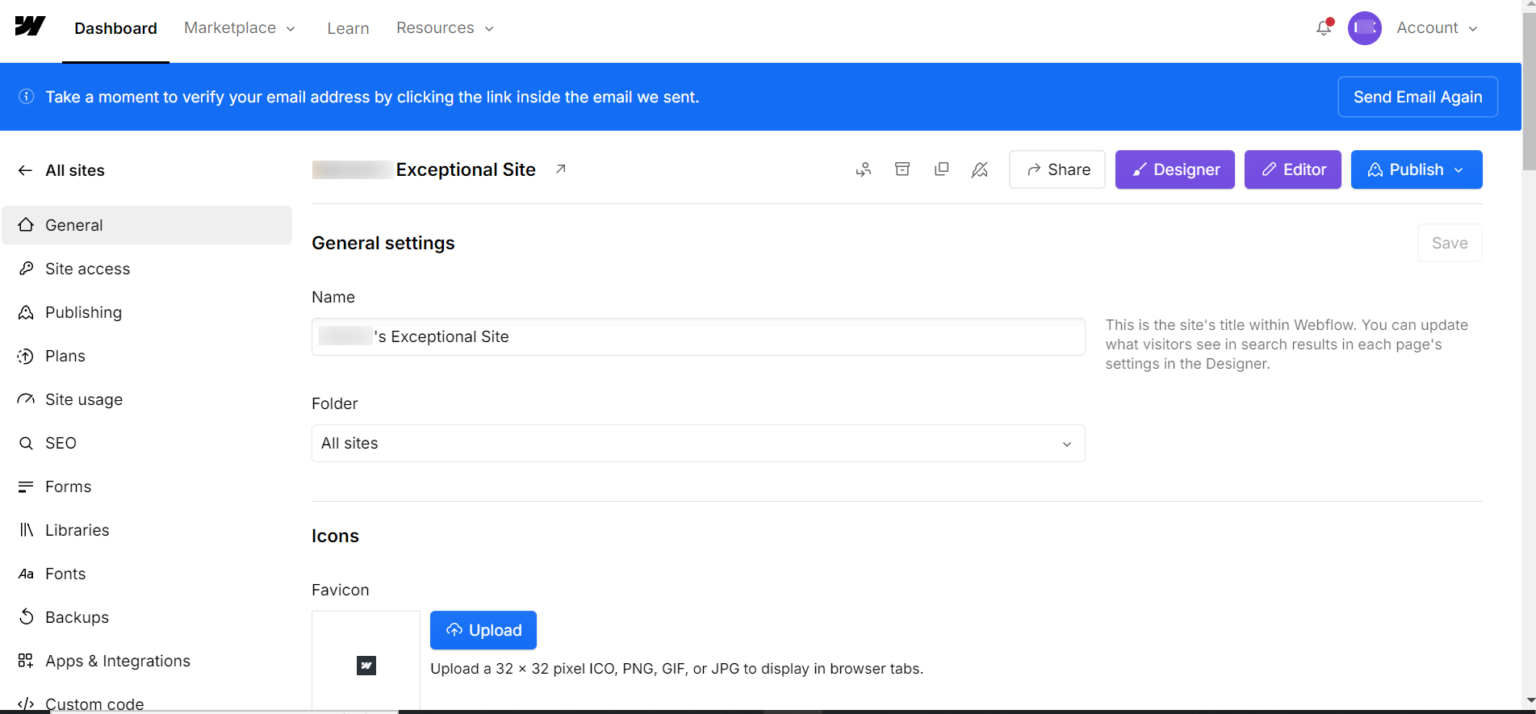Expand the Resources menu
The width and height of the screenshot is (1536, 714).
(x=445, y=28)
